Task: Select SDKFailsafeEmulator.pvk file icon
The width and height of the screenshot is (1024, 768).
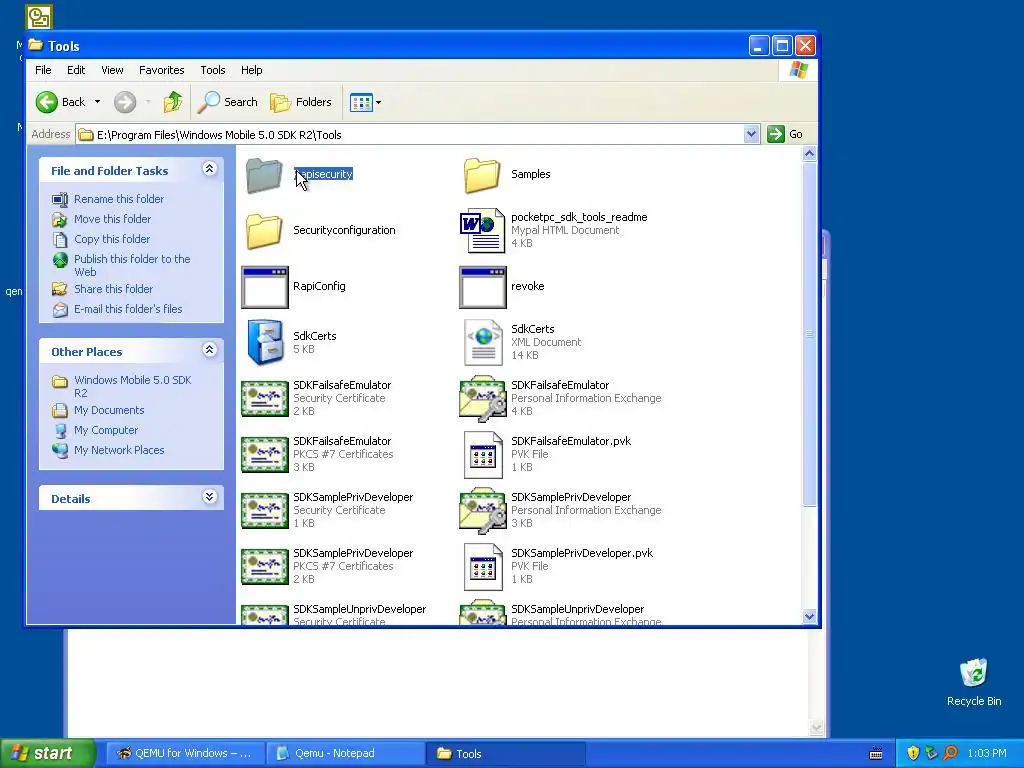Action: tap(483, 455)
